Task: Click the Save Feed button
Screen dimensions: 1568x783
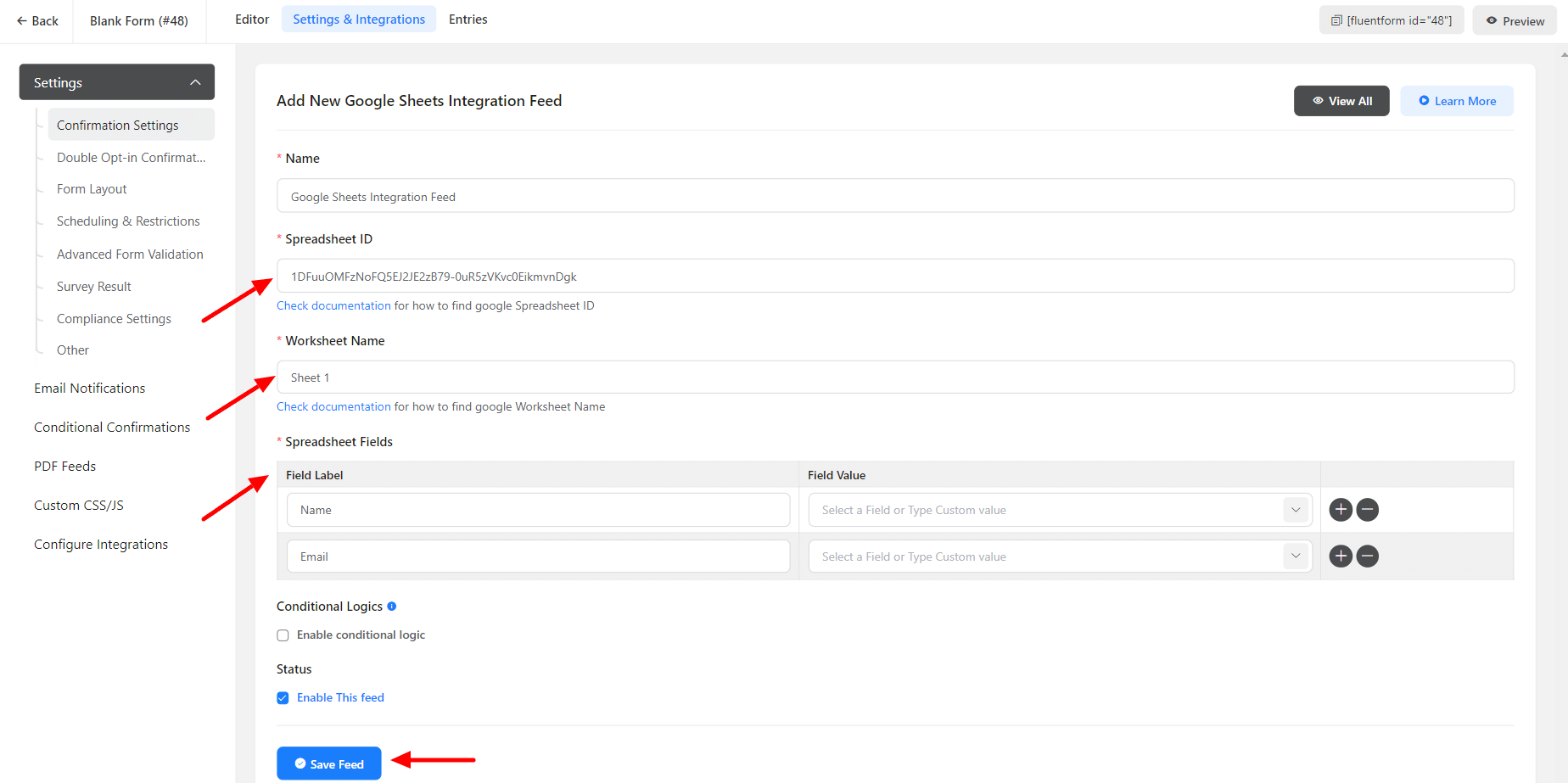Action: pyautogui.click(x=329, y=763)
